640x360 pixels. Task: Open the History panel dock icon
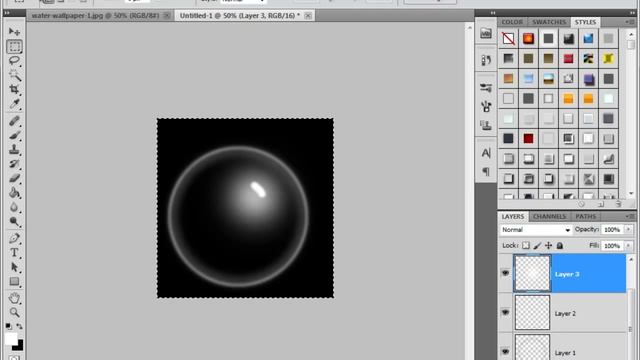tap(486, 60)
